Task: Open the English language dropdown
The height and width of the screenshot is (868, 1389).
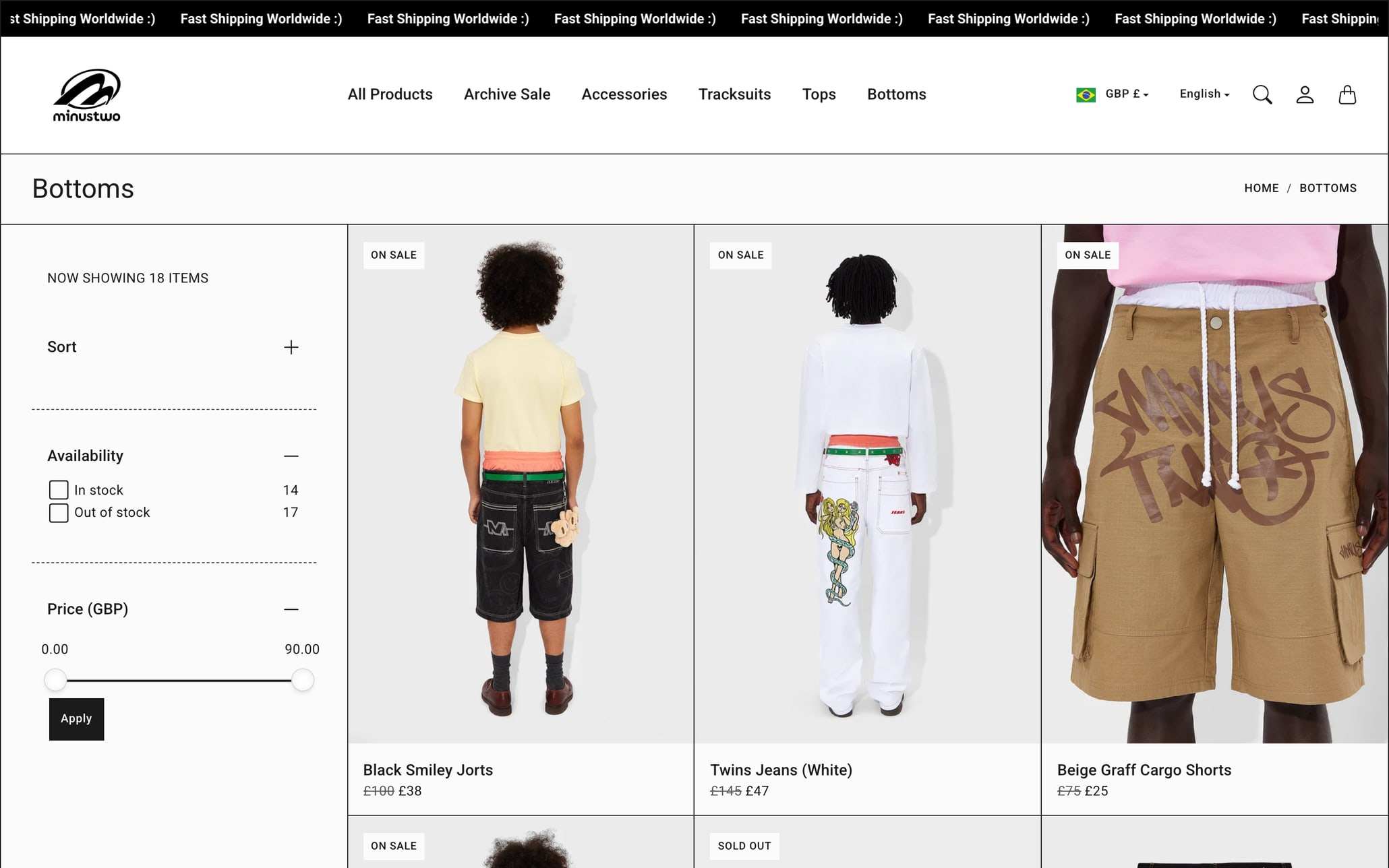Action: [x=1204, y=94]
